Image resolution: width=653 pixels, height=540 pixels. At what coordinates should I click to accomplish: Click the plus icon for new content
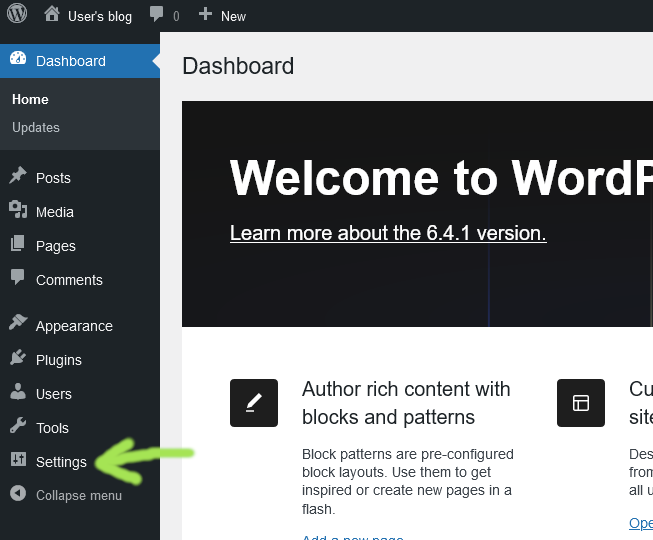point(205,14)
